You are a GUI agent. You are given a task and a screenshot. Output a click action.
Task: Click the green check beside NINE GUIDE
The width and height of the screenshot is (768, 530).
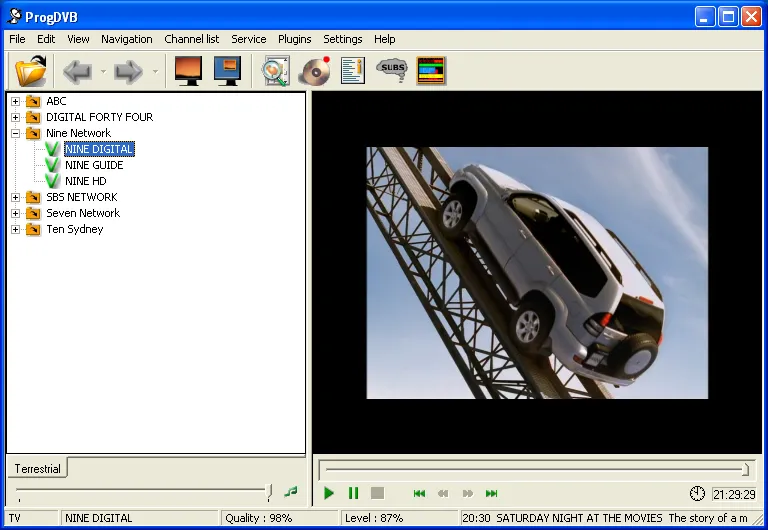tap(52, 165)
